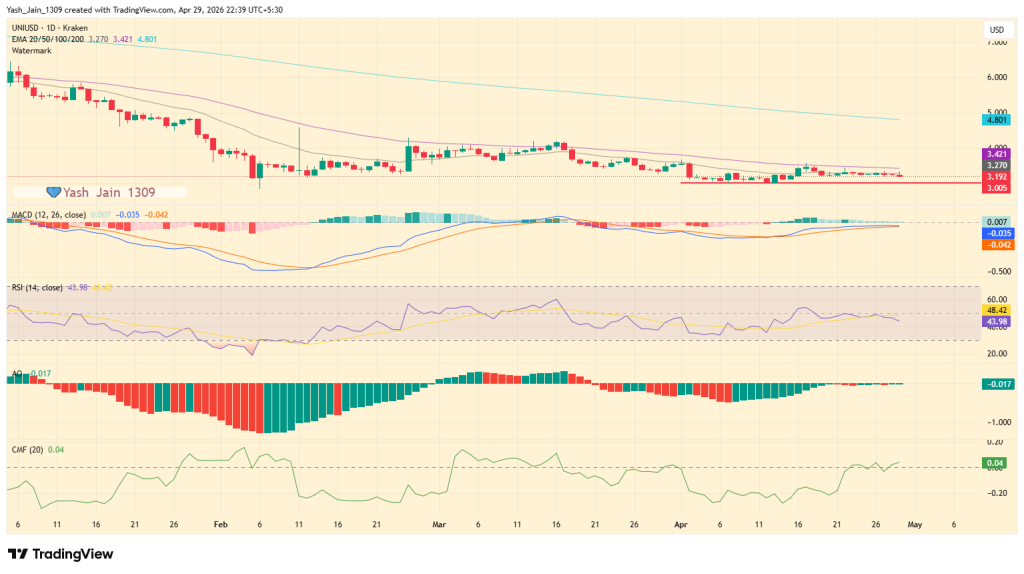Click the AO indicator legend label
The image size is (1024, 574).
pyautogui.click(x=17, y=373)
